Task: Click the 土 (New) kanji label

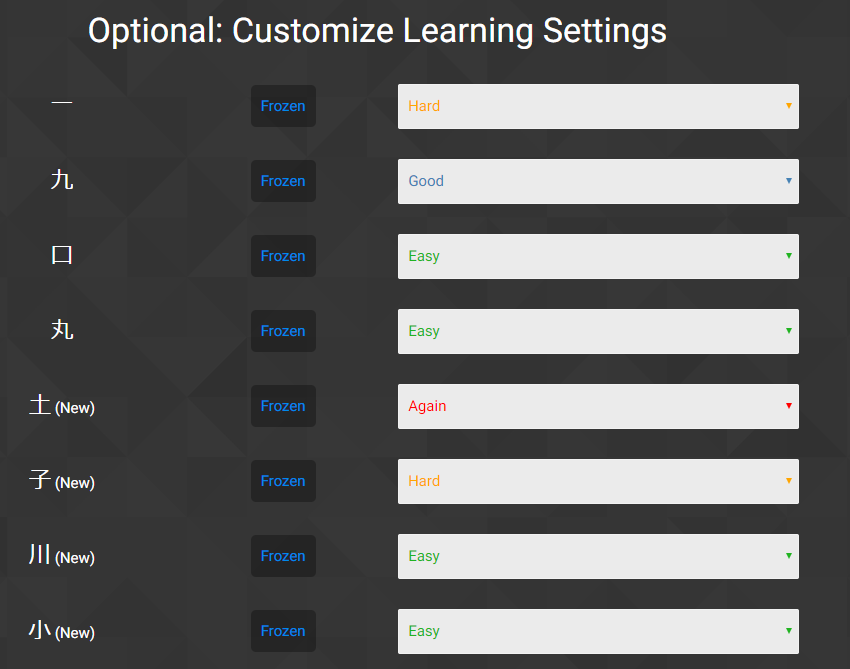Action: 62,406
